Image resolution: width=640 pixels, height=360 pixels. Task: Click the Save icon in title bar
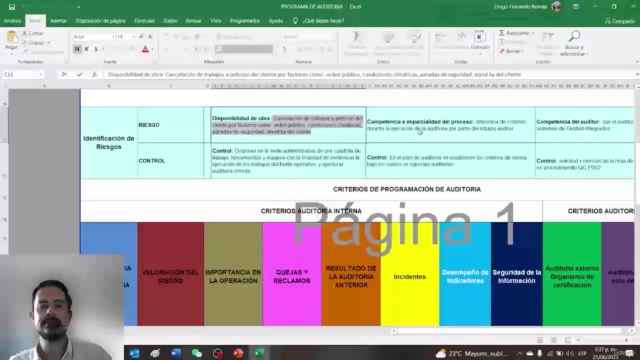12,7
